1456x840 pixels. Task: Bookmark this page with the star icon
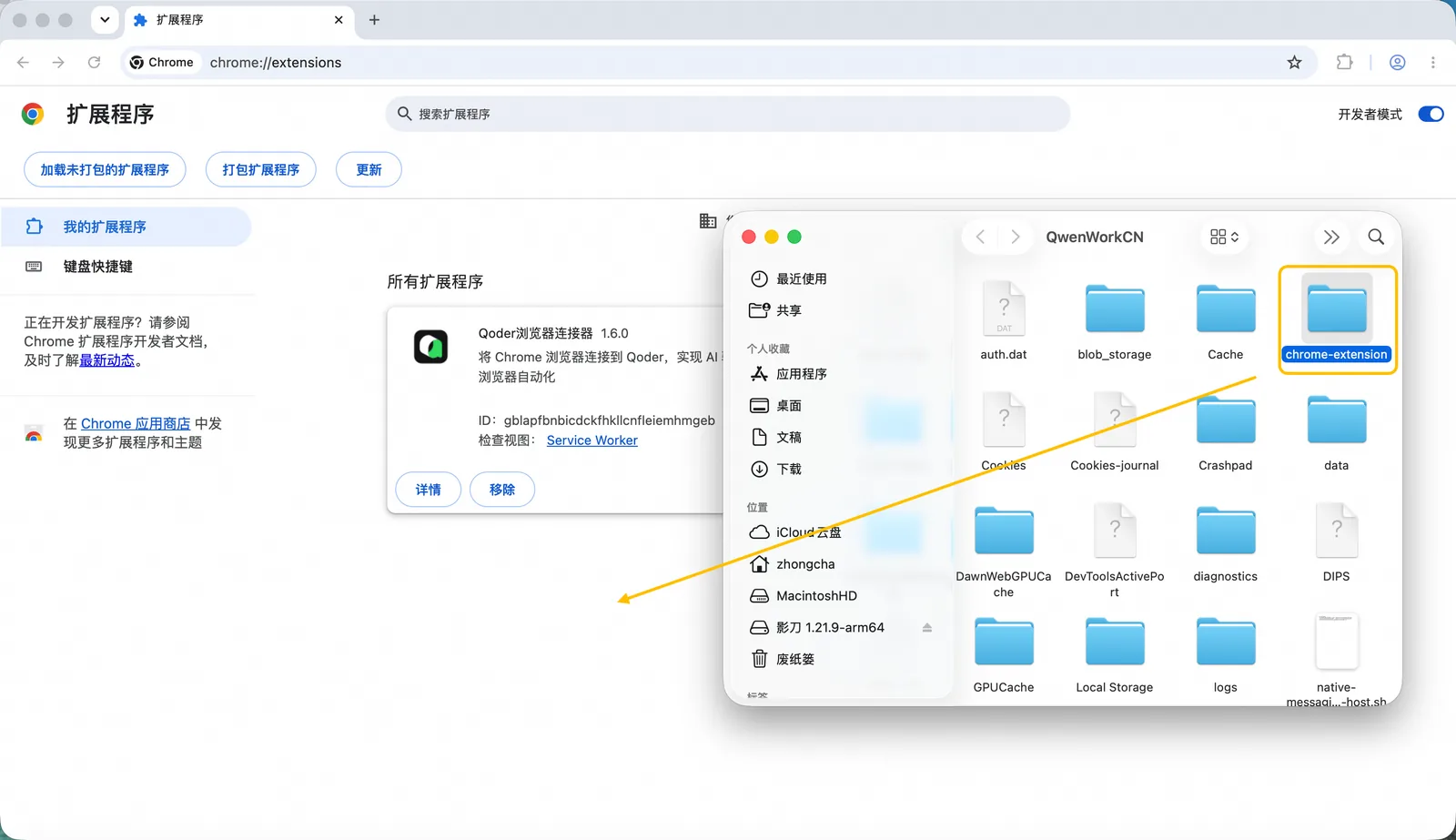1294,62
